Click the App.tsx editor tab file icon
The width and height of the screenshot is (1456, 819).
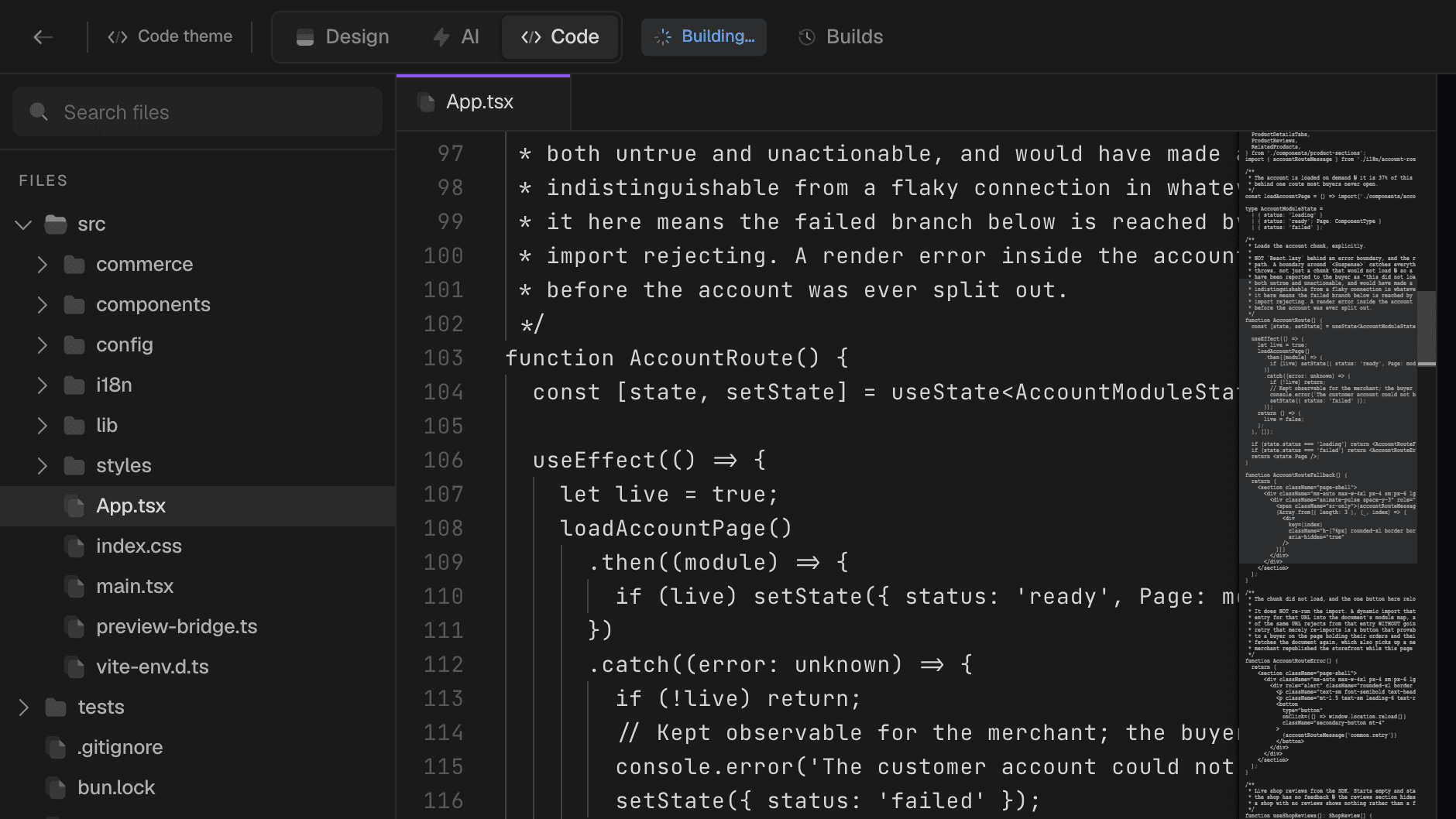tap(426, 102)
